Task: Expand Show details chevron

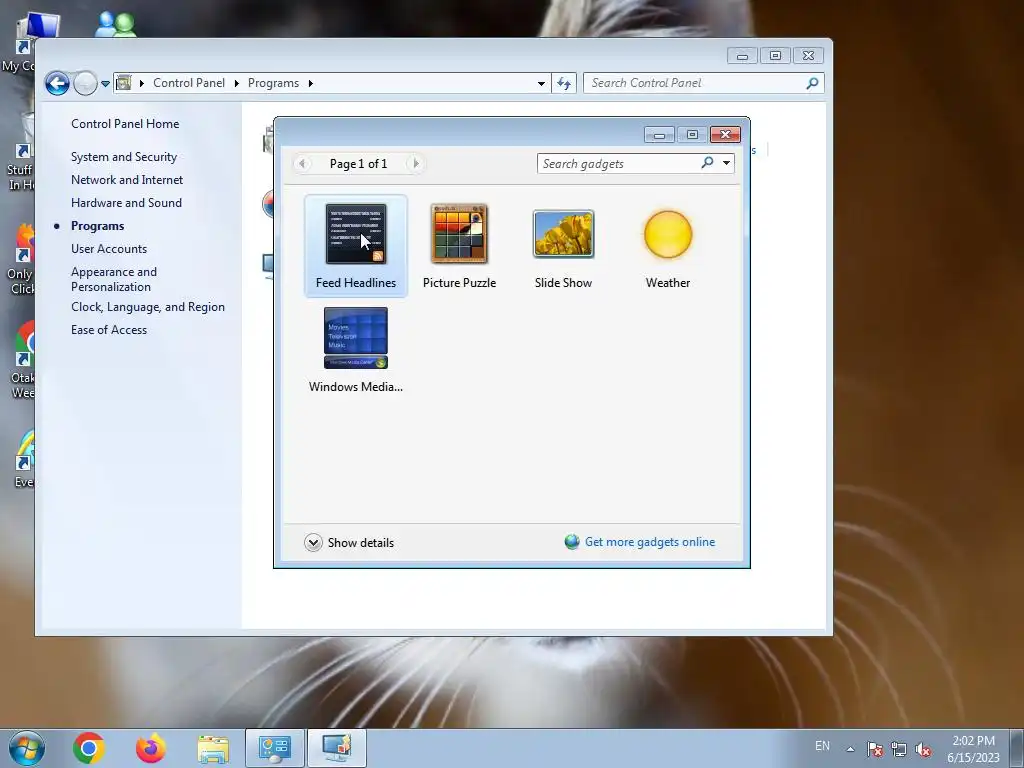Action: coord(313,543)
